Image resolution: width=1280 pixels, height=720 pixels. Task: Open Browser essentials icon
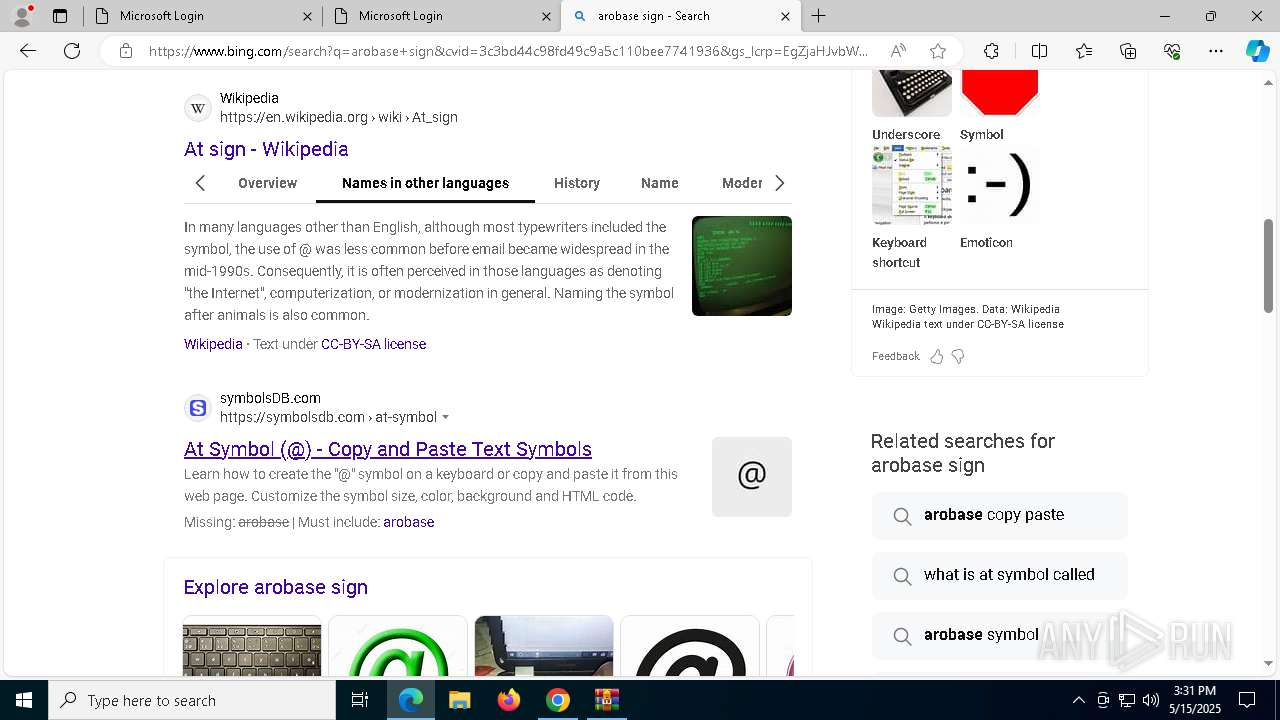[x=1172, y=51]
